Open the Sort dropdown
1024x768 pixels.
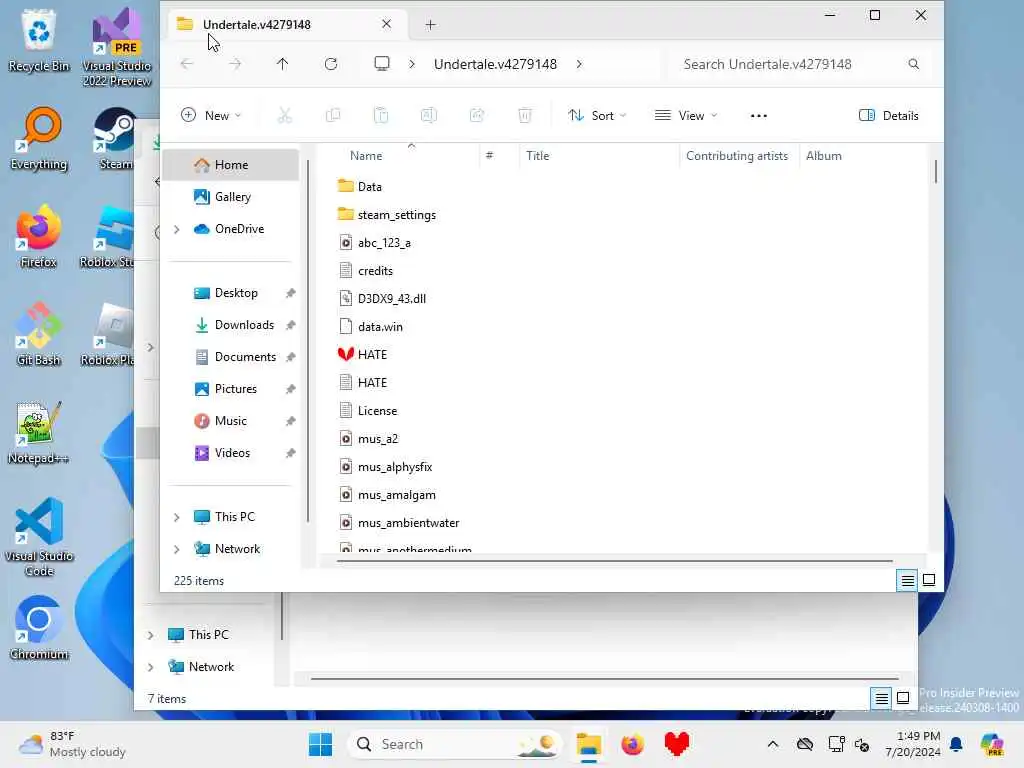pos(597,116)
